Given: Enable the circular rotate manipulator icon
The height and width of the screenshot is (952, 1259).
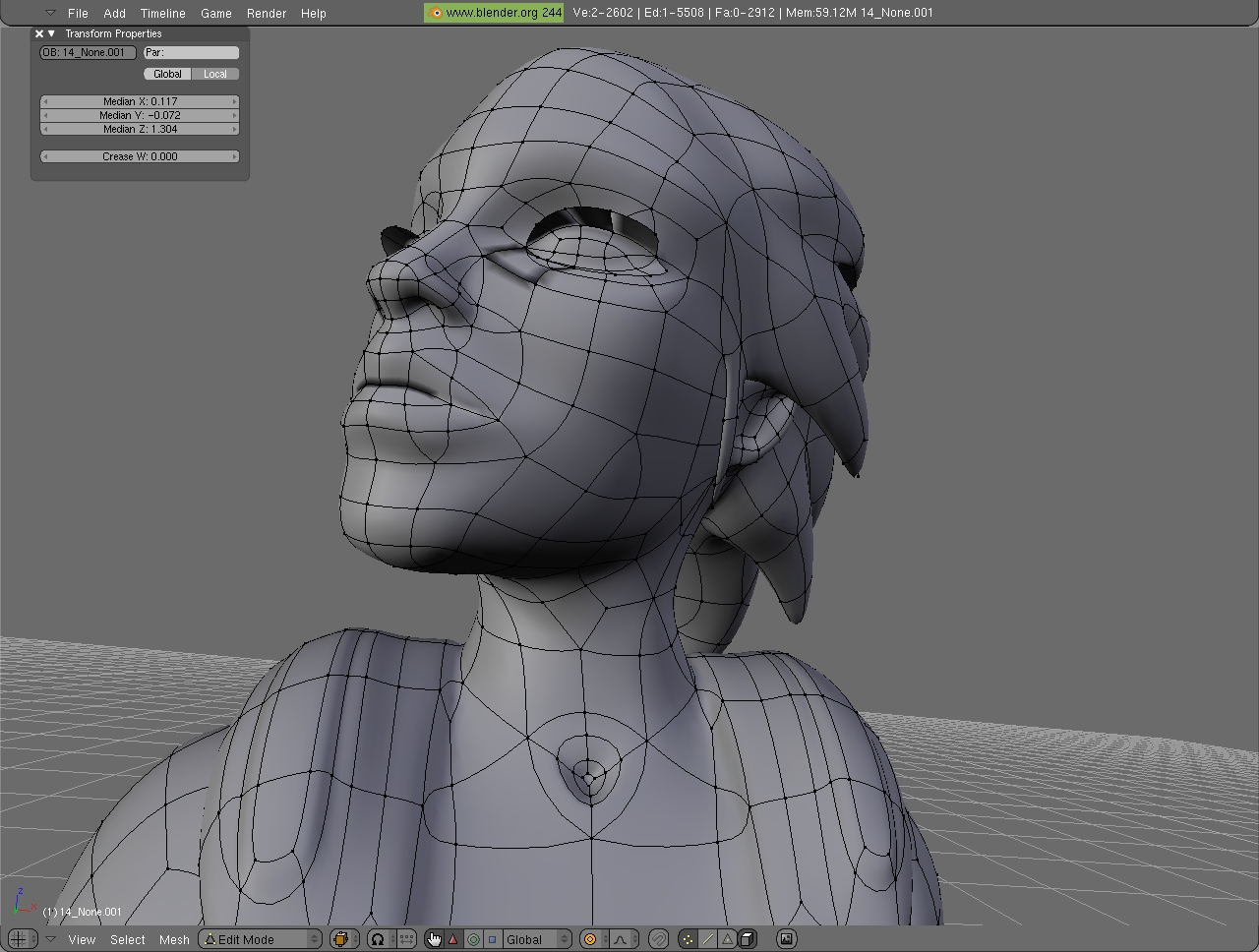Looking at the screenshot, I should [473, 939].
